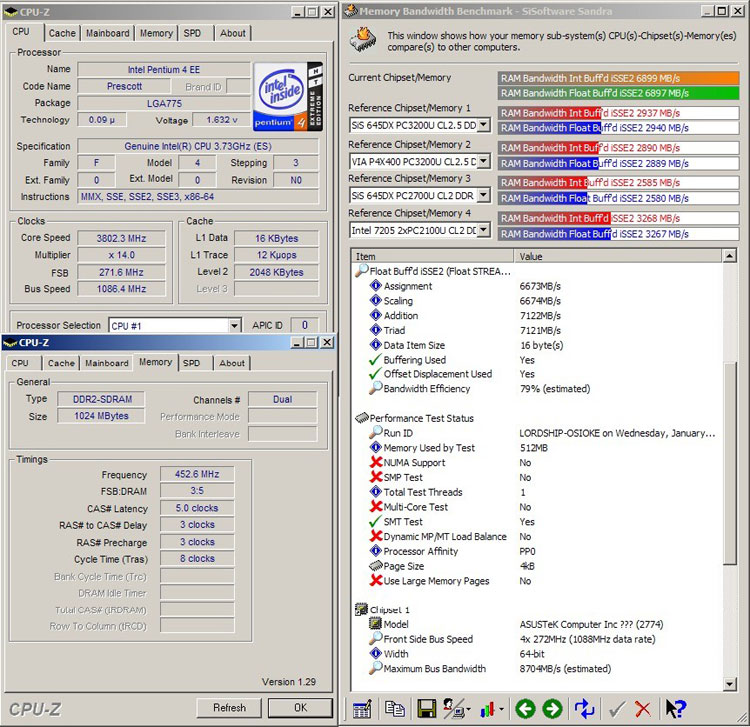Click the Bandwidth Efficiency magnifier icon

pos(375,388)
